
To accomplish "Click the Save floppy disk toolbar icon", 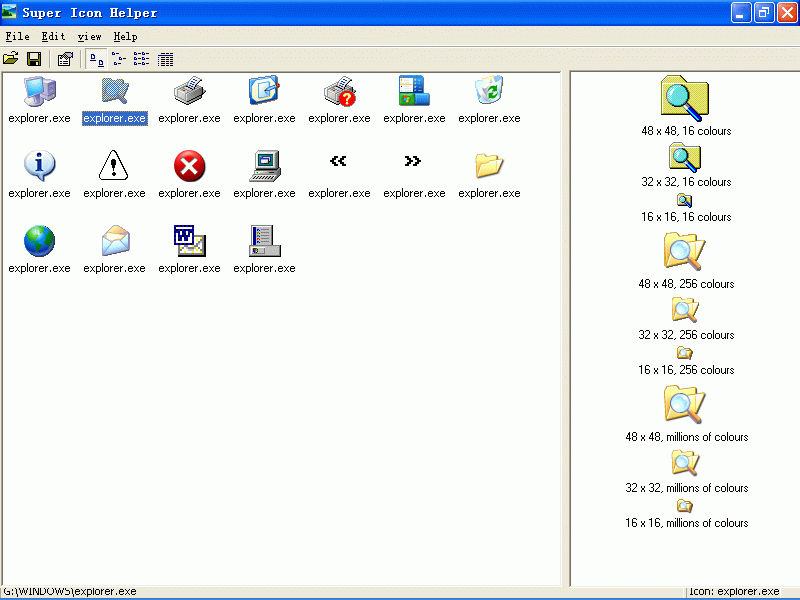I will coord(34,59).
